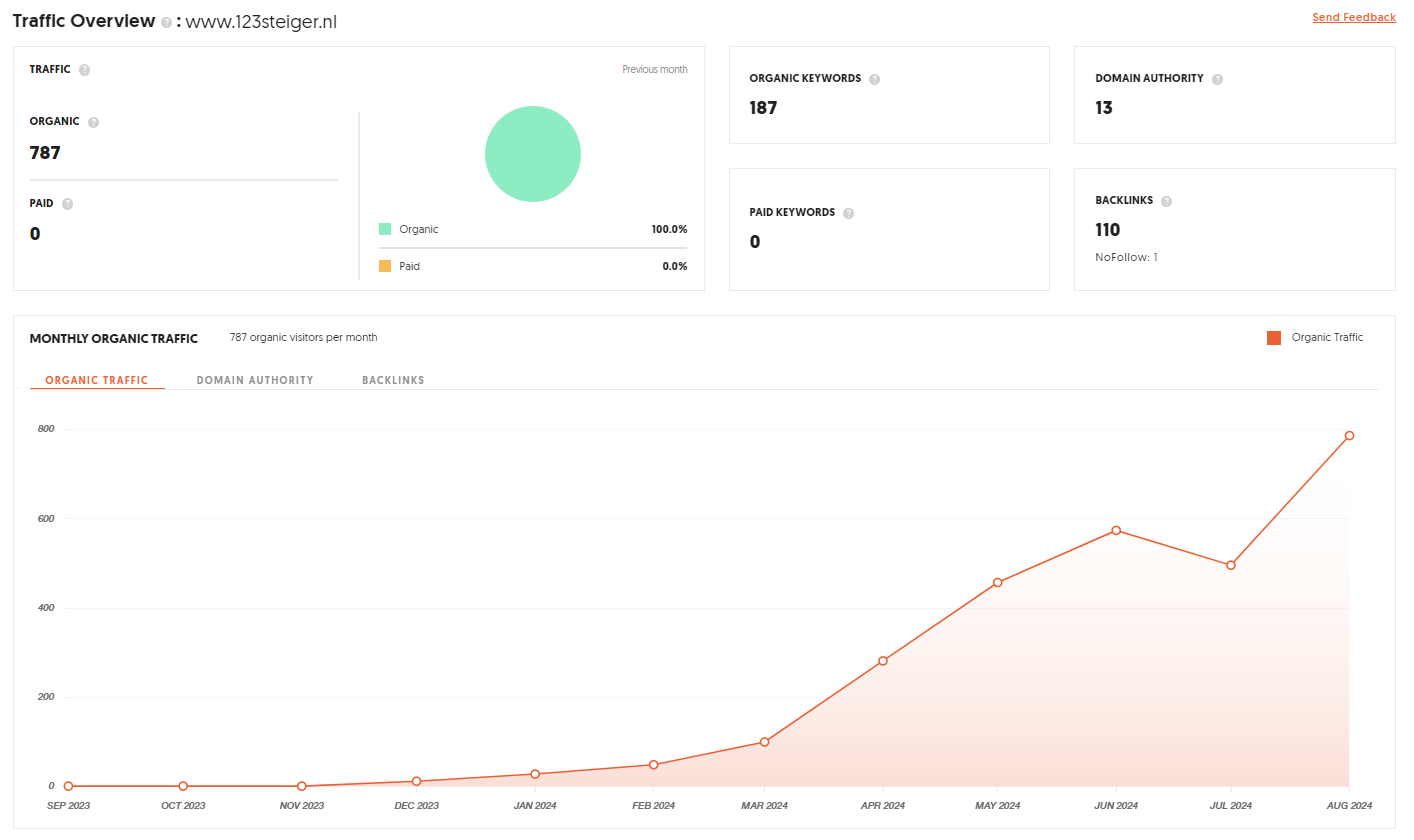Switch to the Domain Authority tab
The height and width of the screenshot is (840, 1414).
[255, 380]
